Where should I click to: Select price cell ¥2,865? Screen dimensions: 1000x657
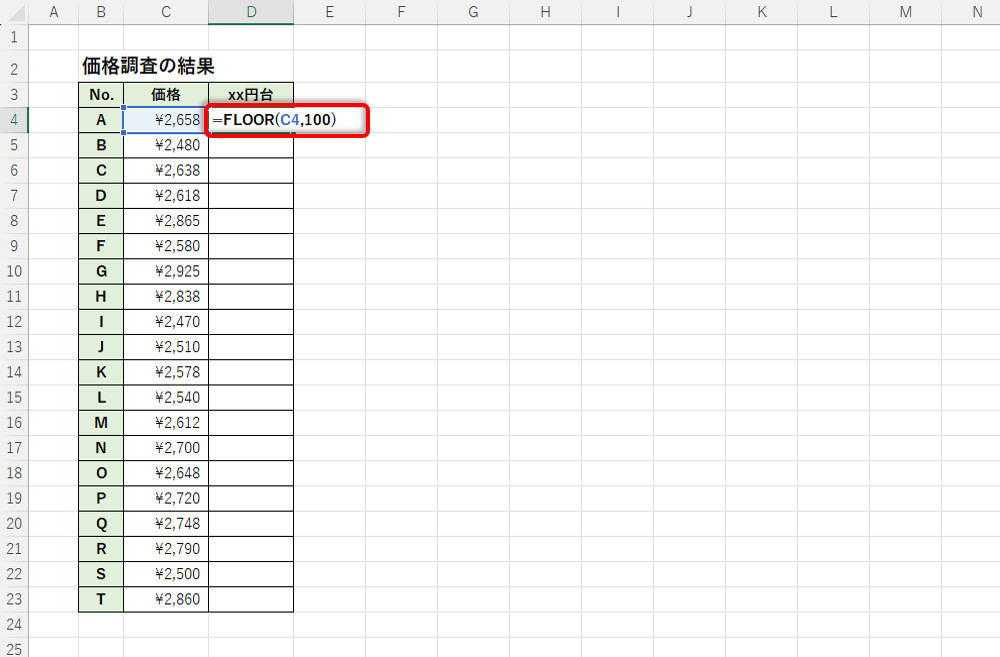tap(166, 221)
